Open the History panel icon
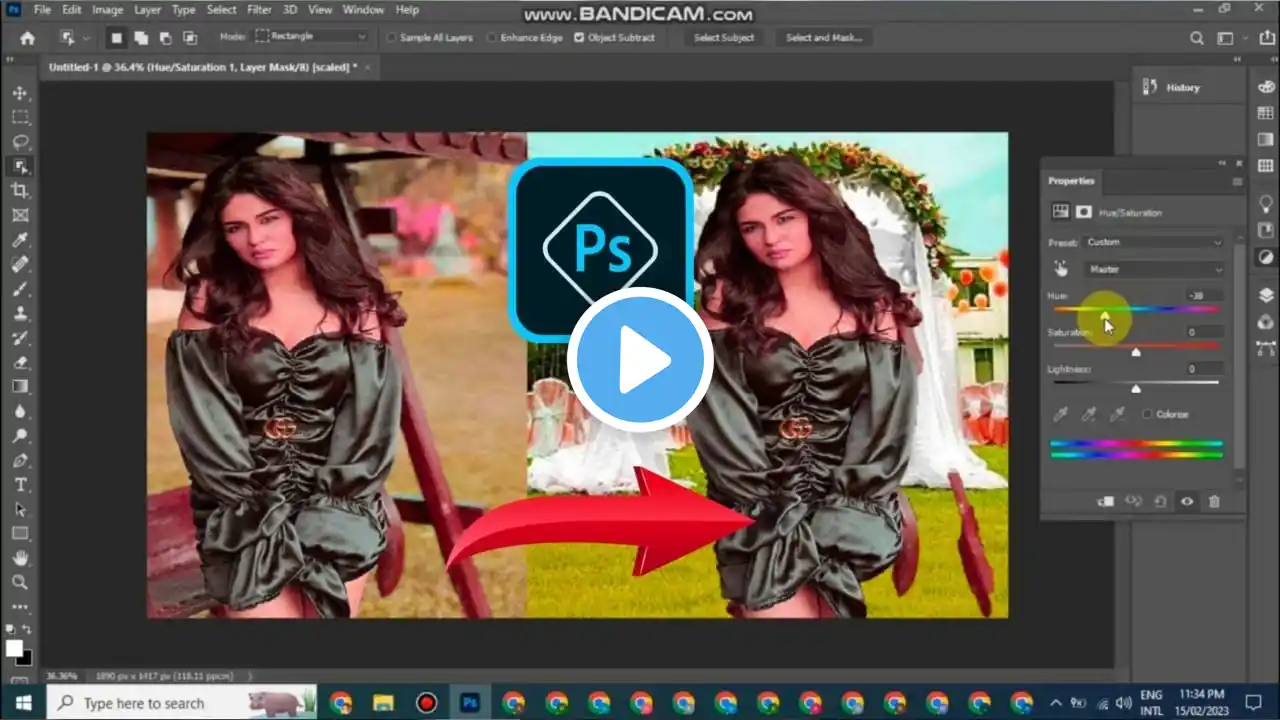Image resolution: width=1280 pixels, height=720 pixels. coord(1149,87)
